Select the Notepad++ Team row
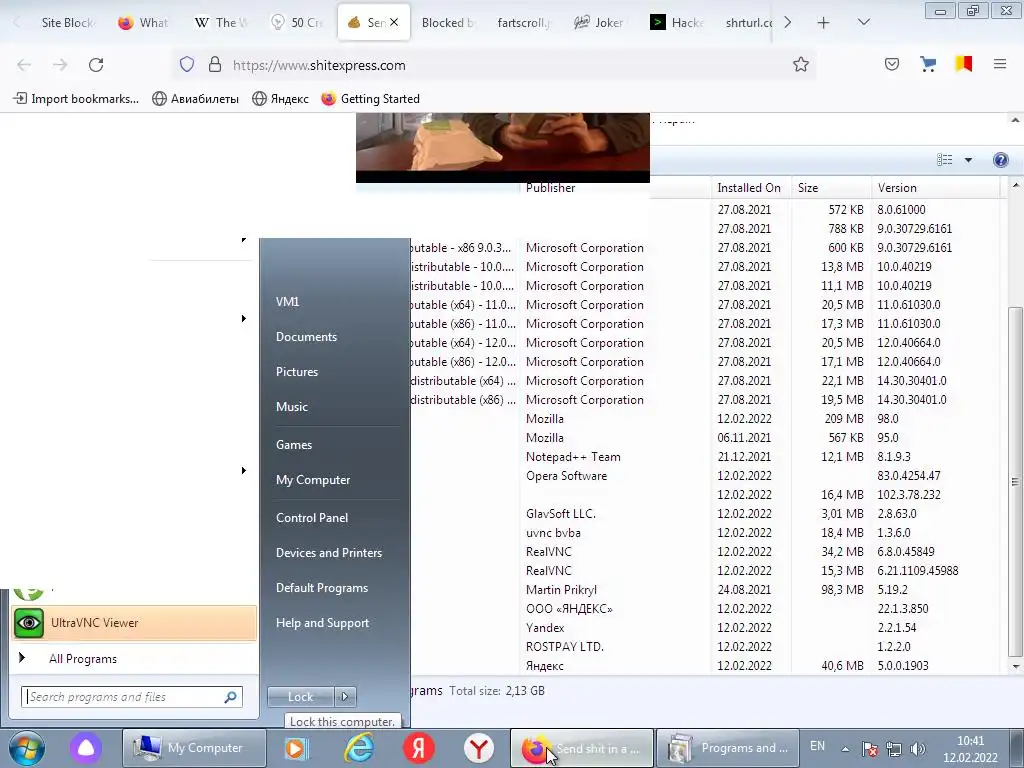Screen dimensions: 1024x768 tap(705, 456)
